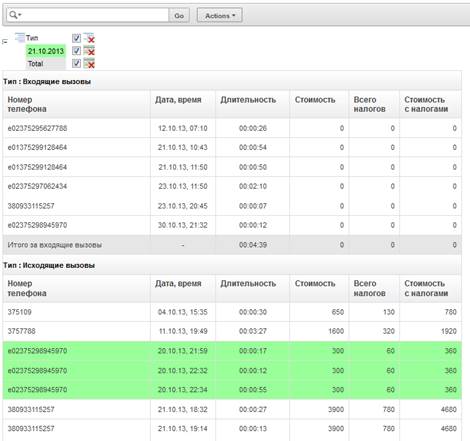Image resolution: width=470 pixels, height=441 pixels.
Task: Click Стоимость с налогами header in Исходящие вызовы
Action: (x=426, y=288)
